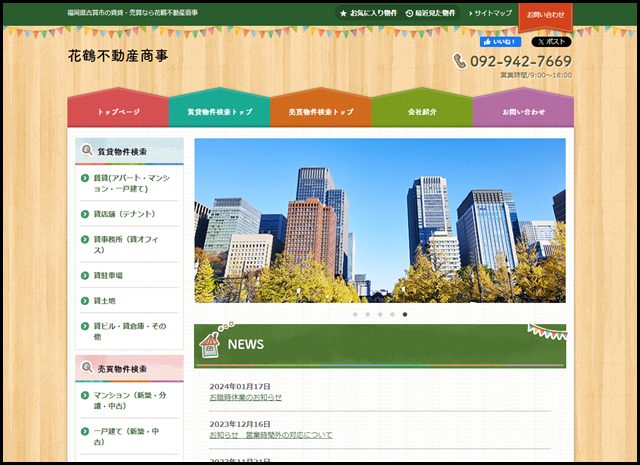Open お気に入り物件 star favorites link
The height and width of the screenshot is (465, 640).
click(x=368, y=13)
